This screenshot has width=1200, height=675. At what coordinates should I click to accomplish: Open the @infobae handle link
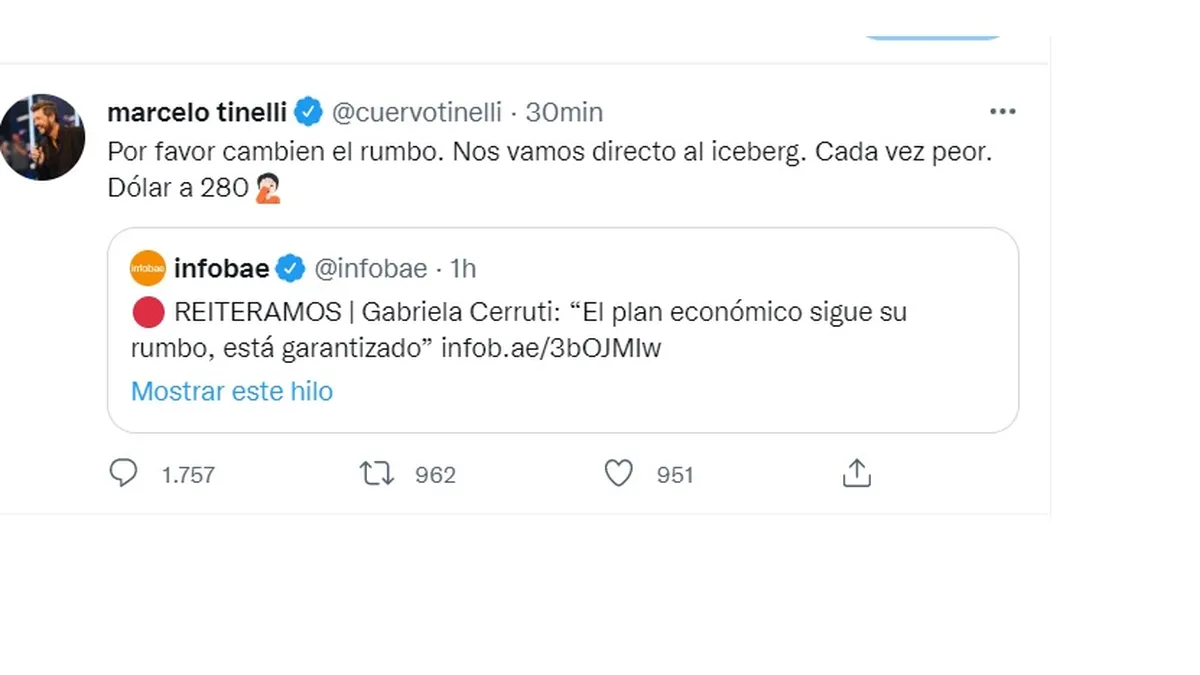pyautogui.click(x=371, y=268)
